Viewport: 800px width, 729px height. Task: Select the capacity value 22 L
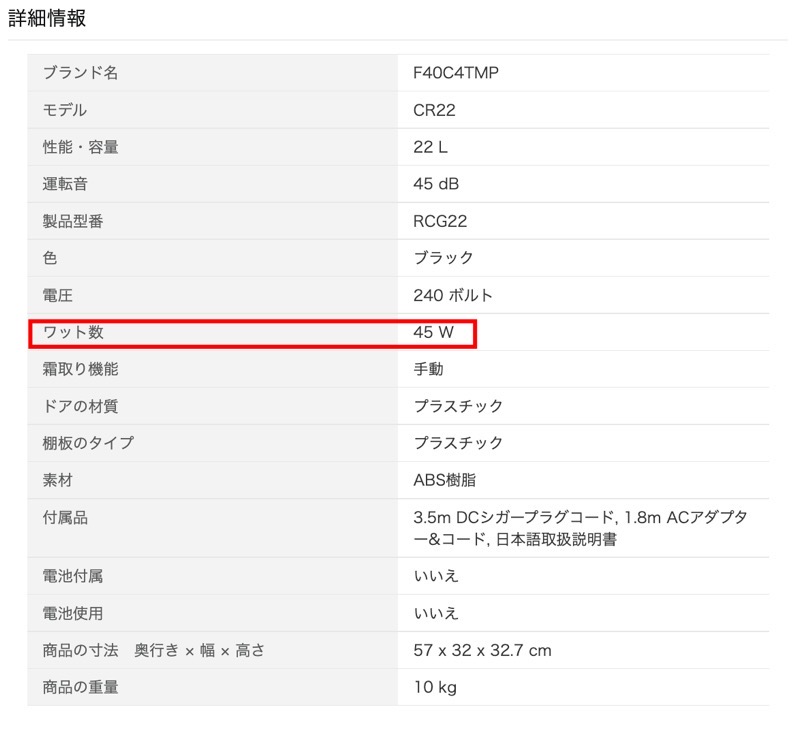[x=430, y=147]
